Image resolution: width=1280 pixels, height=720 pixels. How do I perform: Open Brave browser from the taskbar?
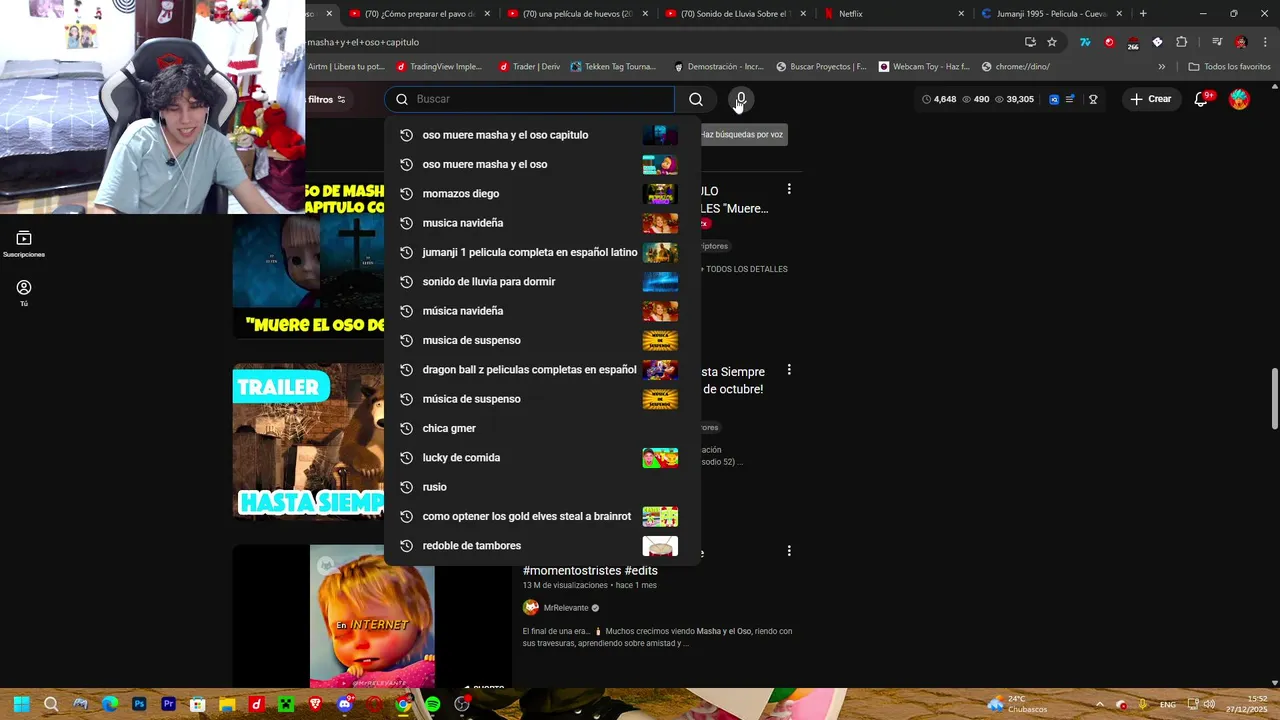click(315, 704)
